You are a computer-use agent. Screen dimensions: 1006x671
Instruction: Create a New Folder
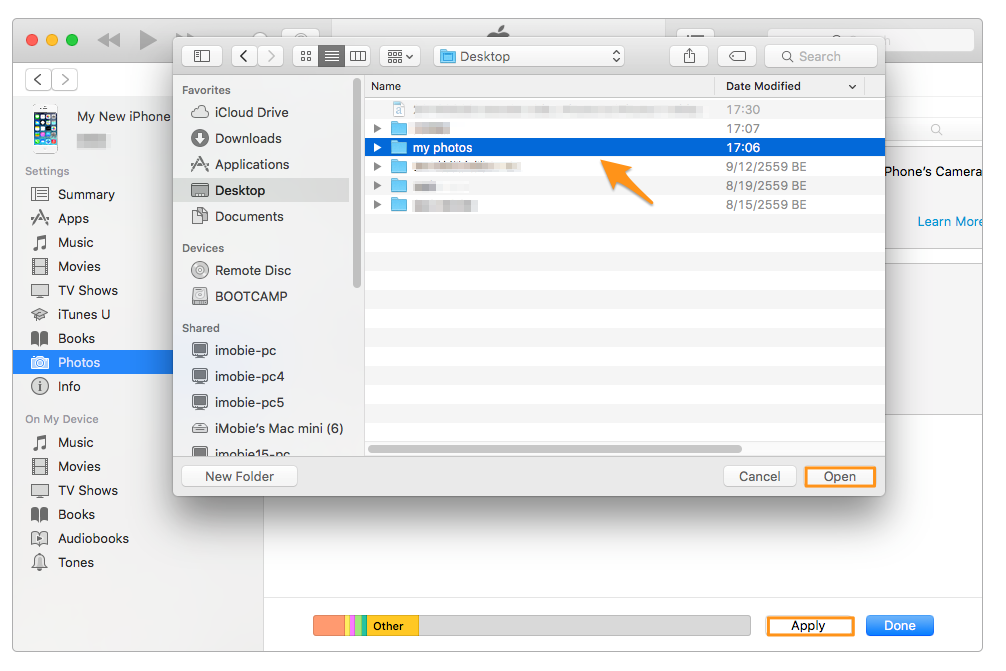239,476
